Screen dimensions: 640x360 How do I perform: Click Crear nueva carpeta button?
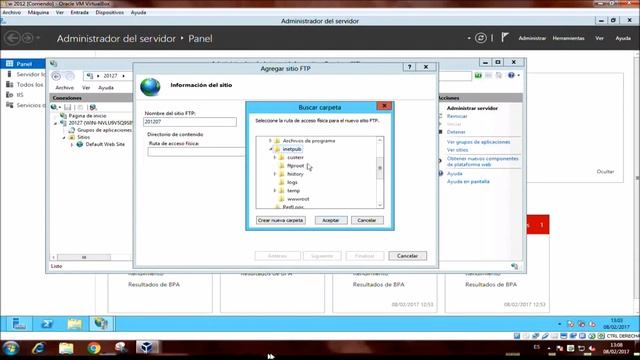(280, 220)
